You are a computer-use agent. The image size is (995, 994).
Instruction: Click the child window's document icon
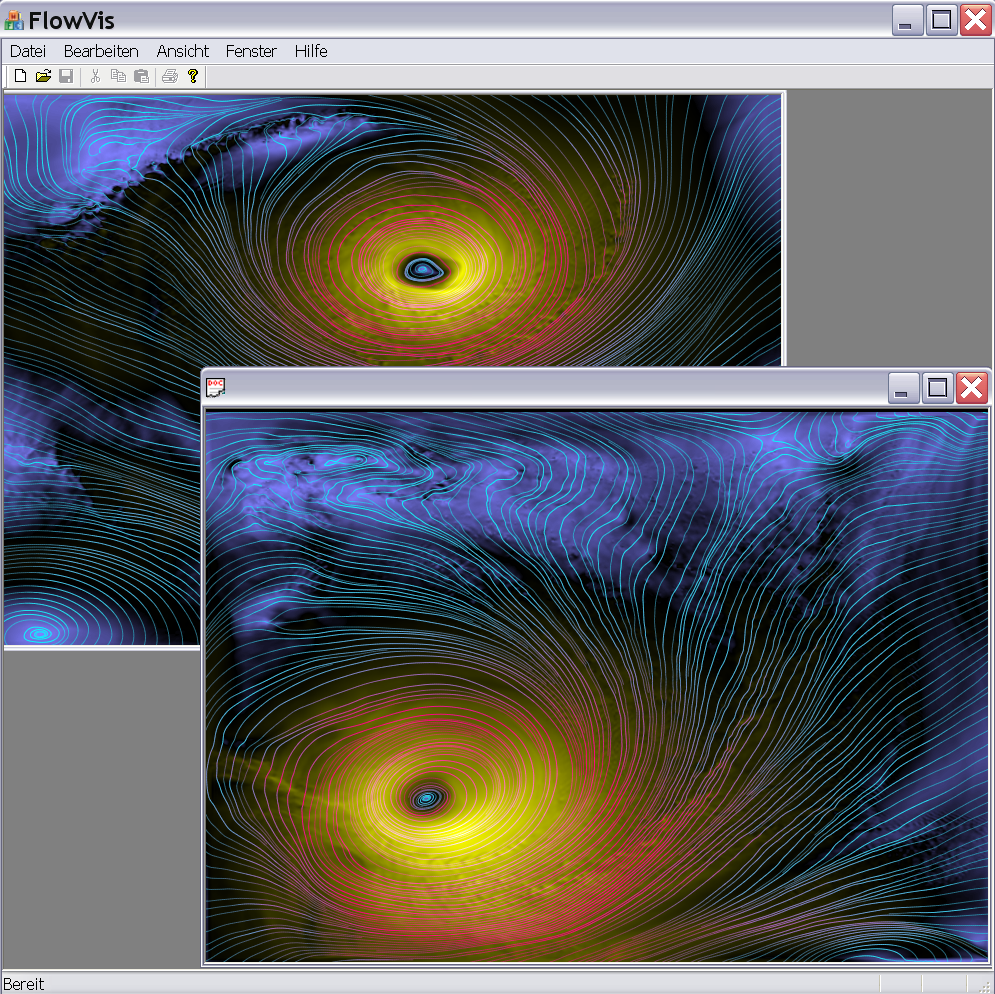215,388
